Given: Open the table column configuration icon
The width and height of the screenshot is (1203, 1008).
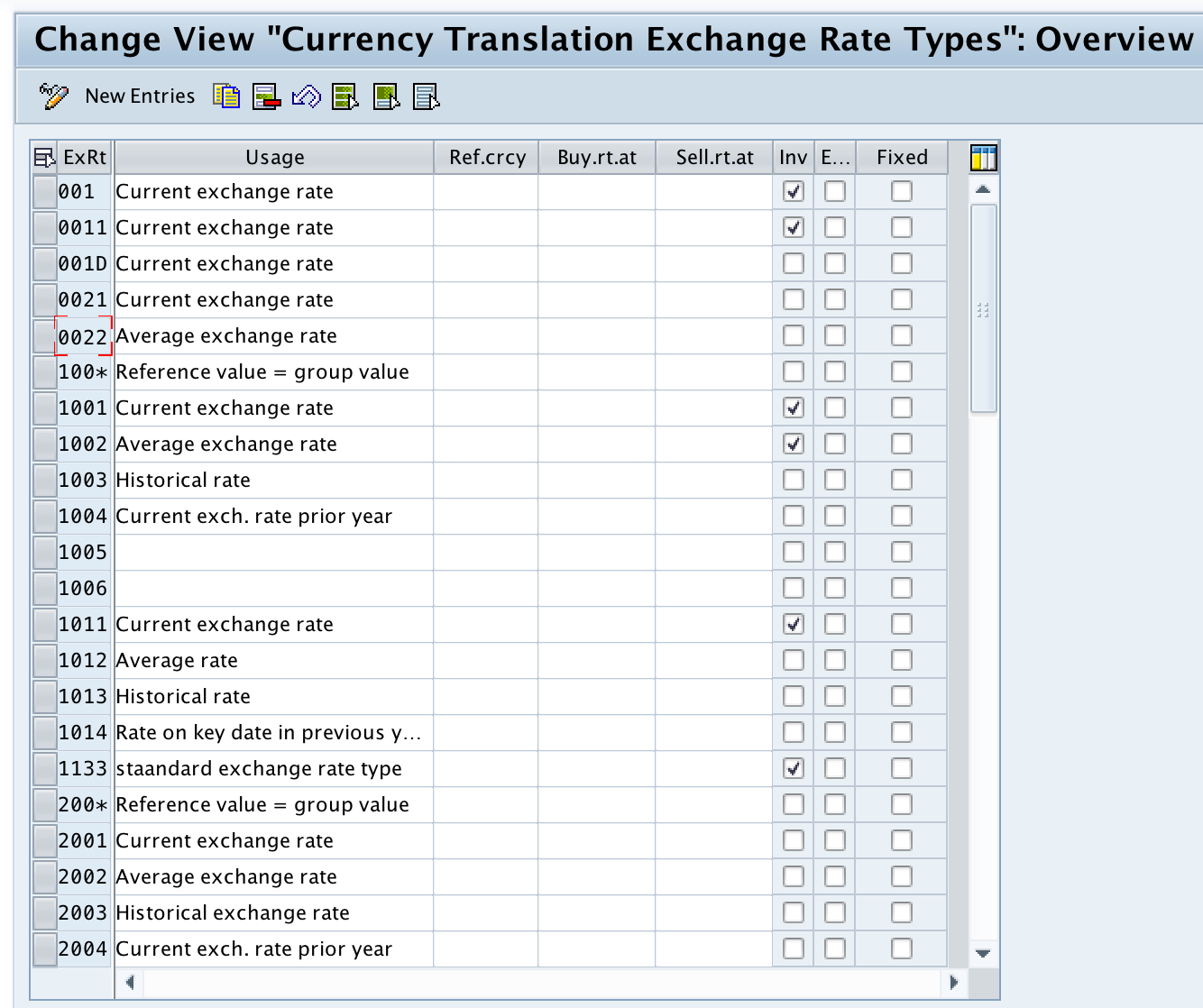Looking at the screenshot, I should [x=983, y=158].
